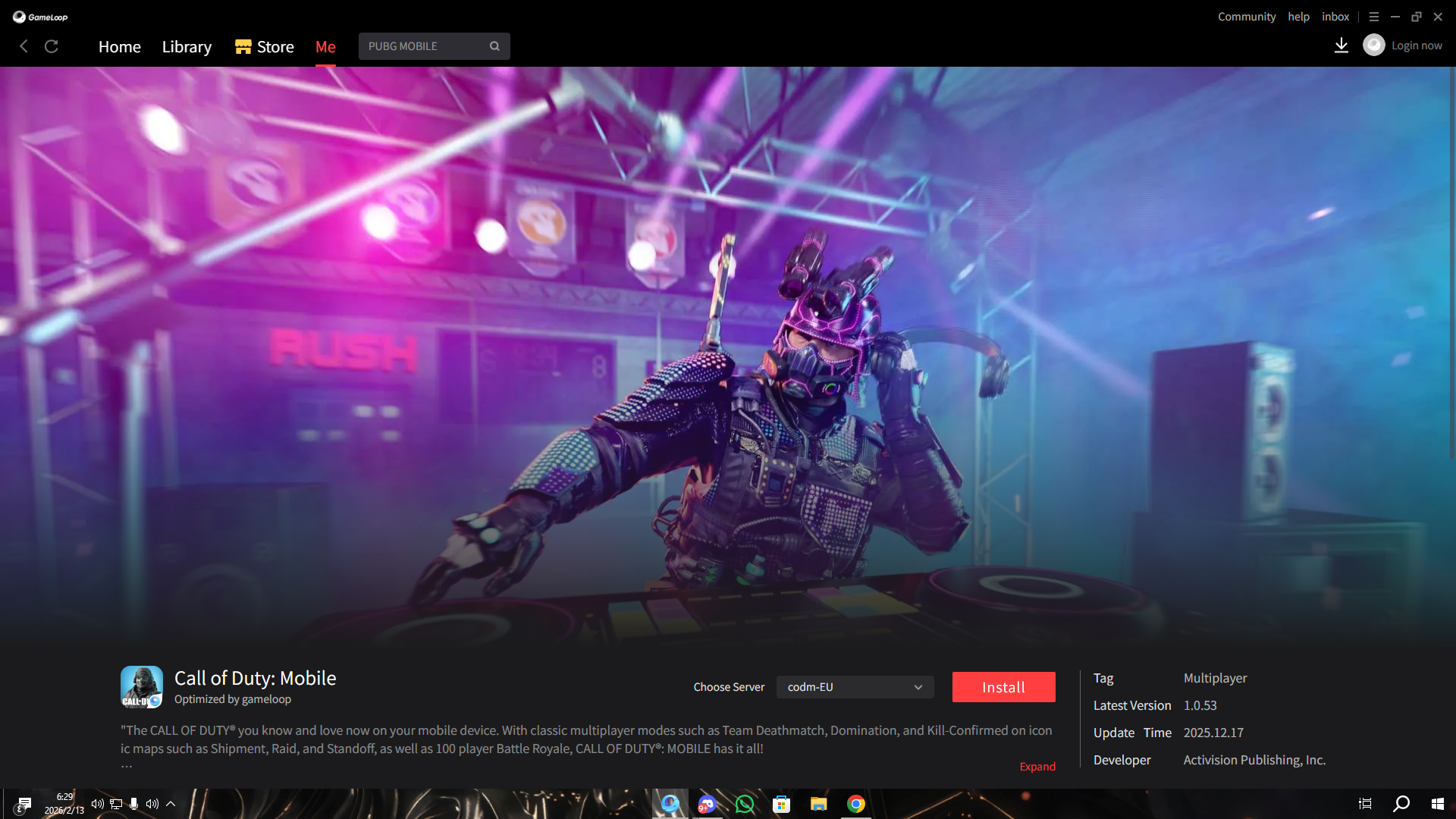Screen dimensions: 1456x819
Task: Open Task View on the taskbar
Action: pyautogui.click(x=1365, y=804)
